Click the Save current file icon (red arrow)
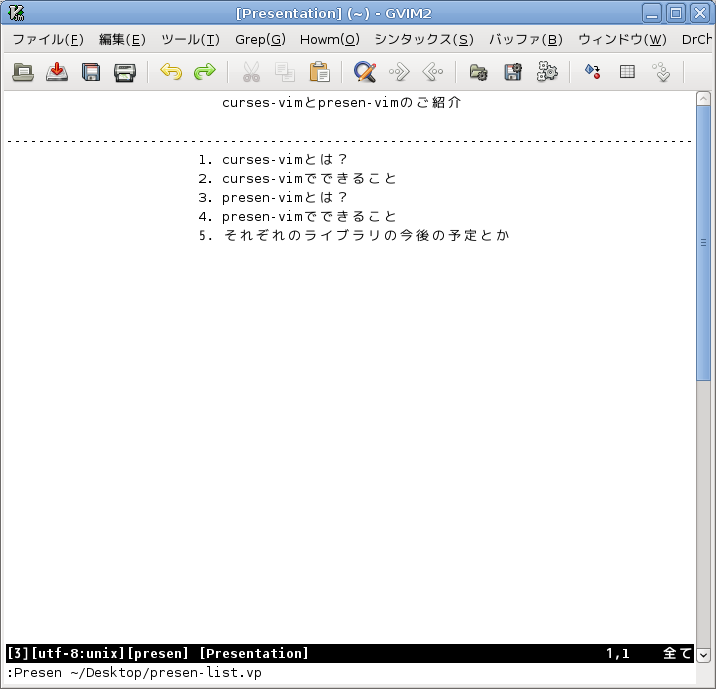 (x=57, y=72)
